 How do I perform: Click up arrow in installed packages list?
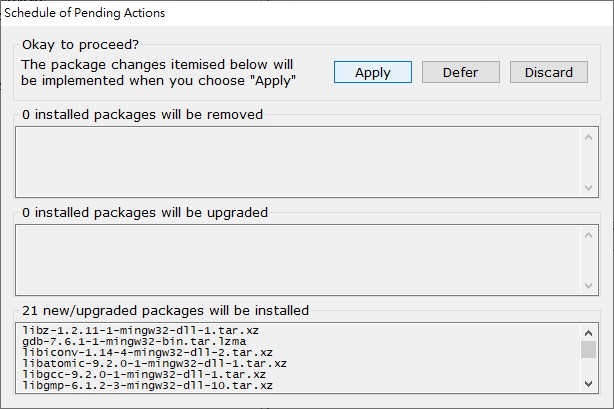pyautogui.click(x=588, y=333)
